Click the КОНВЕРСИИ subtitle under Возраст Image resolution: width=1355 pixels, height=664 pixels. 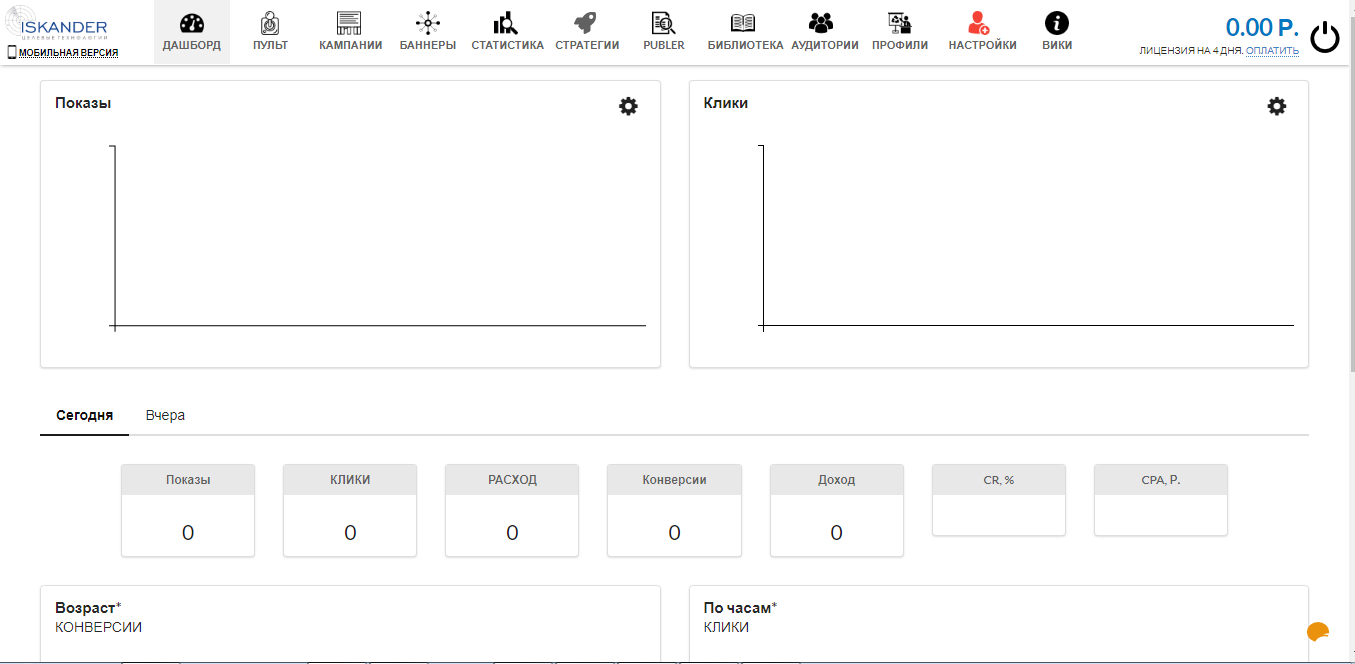tap(98, 628)
